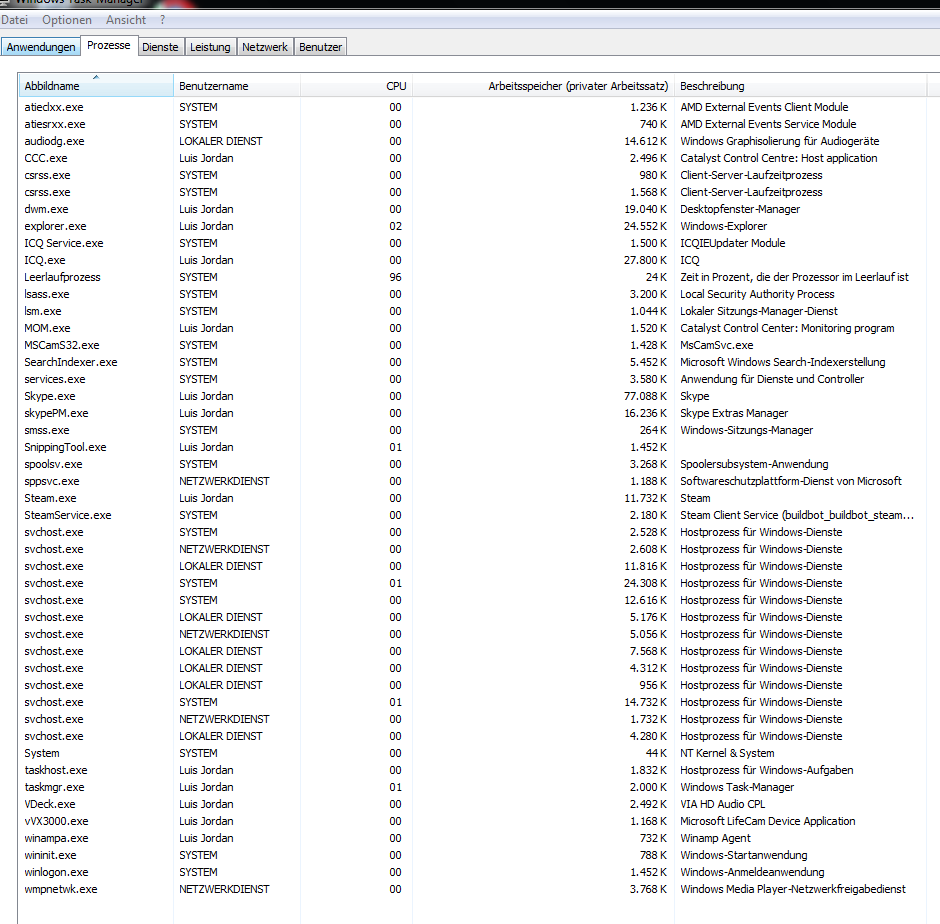Click the Windows-Explorer description
This screenshot has width=940, height=924.
click(723, 226)
